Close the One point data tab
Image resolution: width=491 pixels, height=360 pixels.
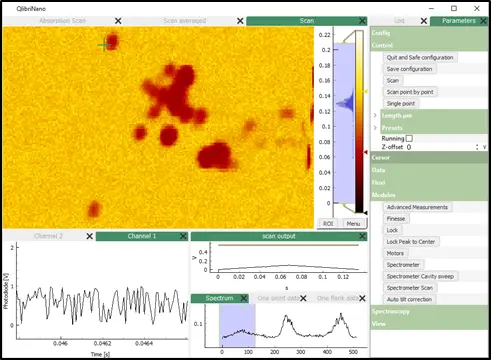point(303,298)
